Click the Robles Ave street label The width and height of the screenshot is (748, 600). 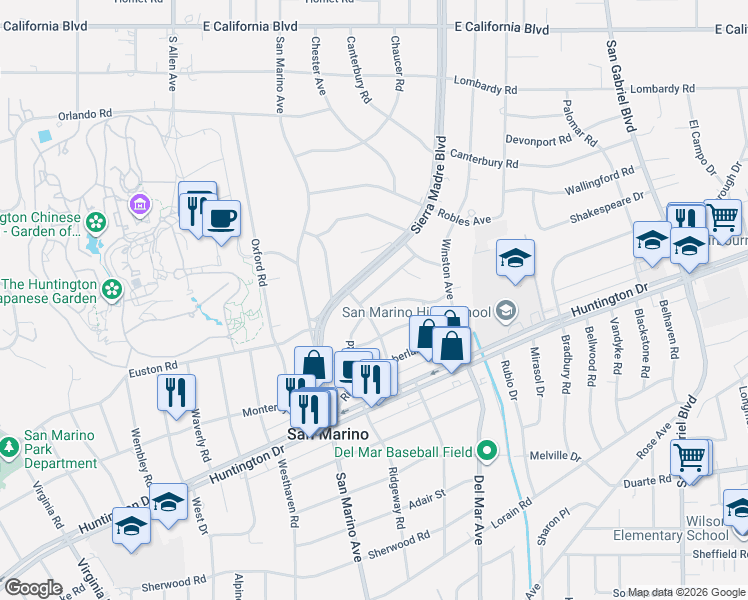(464, 217)
